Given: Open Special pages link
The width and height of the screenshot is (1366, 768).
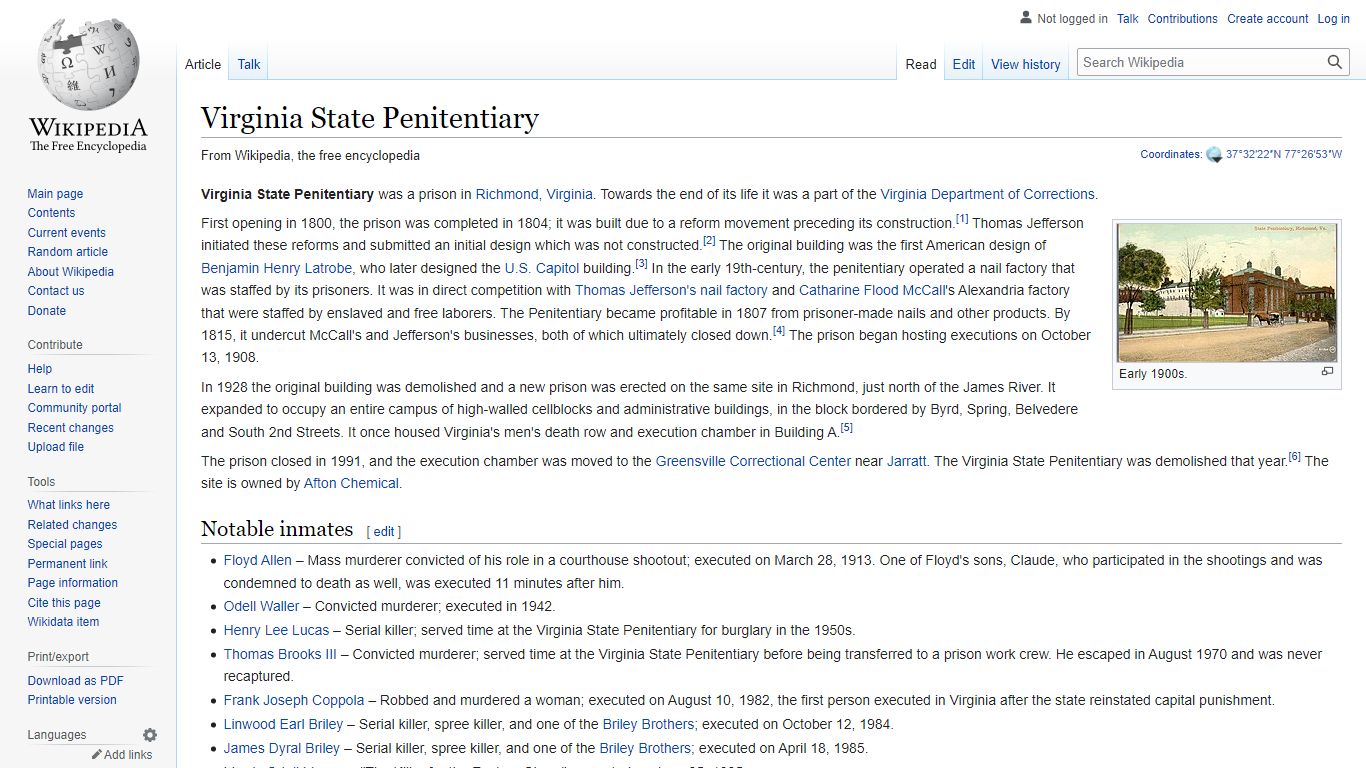Looking at the screenshot, I should tap(65, 544).
